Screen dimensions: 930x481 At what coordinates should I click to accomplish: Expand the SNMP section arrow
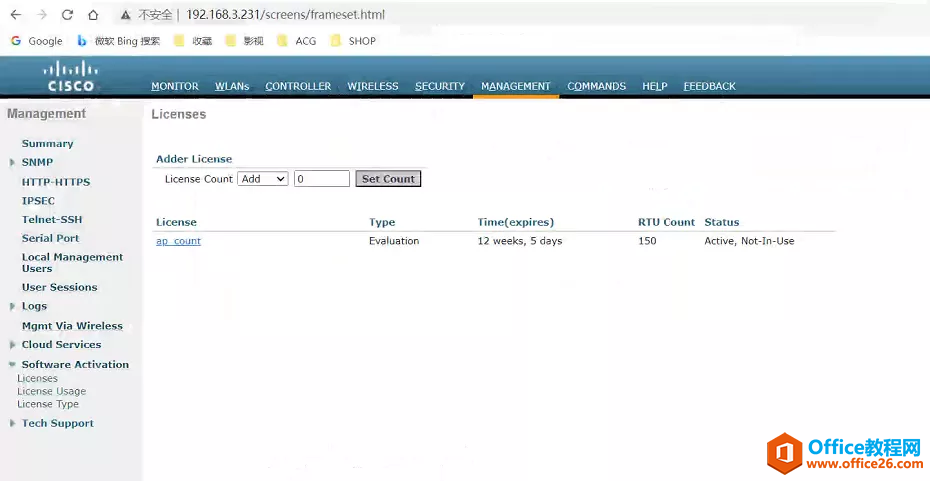coord(12,163)
